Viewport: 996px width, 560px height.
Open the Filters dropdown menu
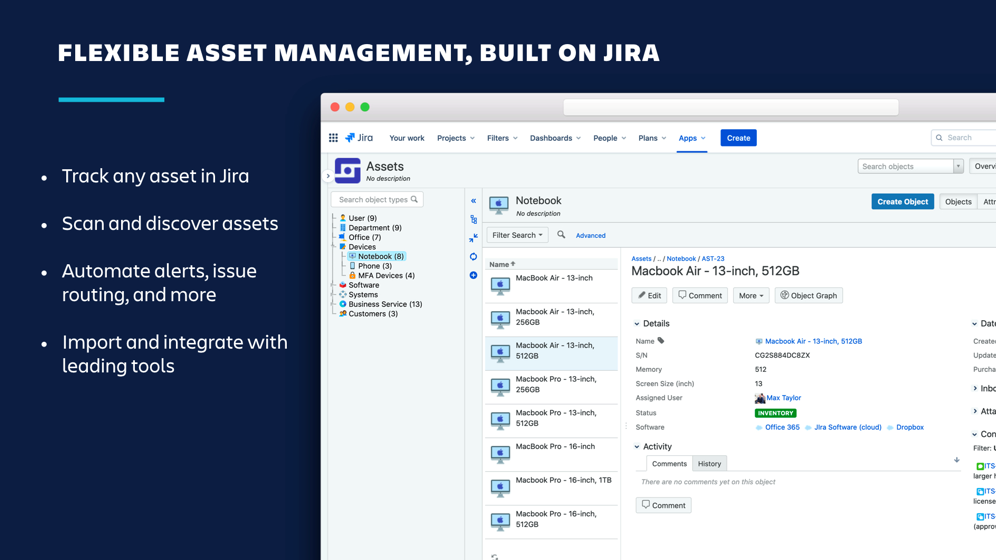pyautogui.click(x=502, y=138)
